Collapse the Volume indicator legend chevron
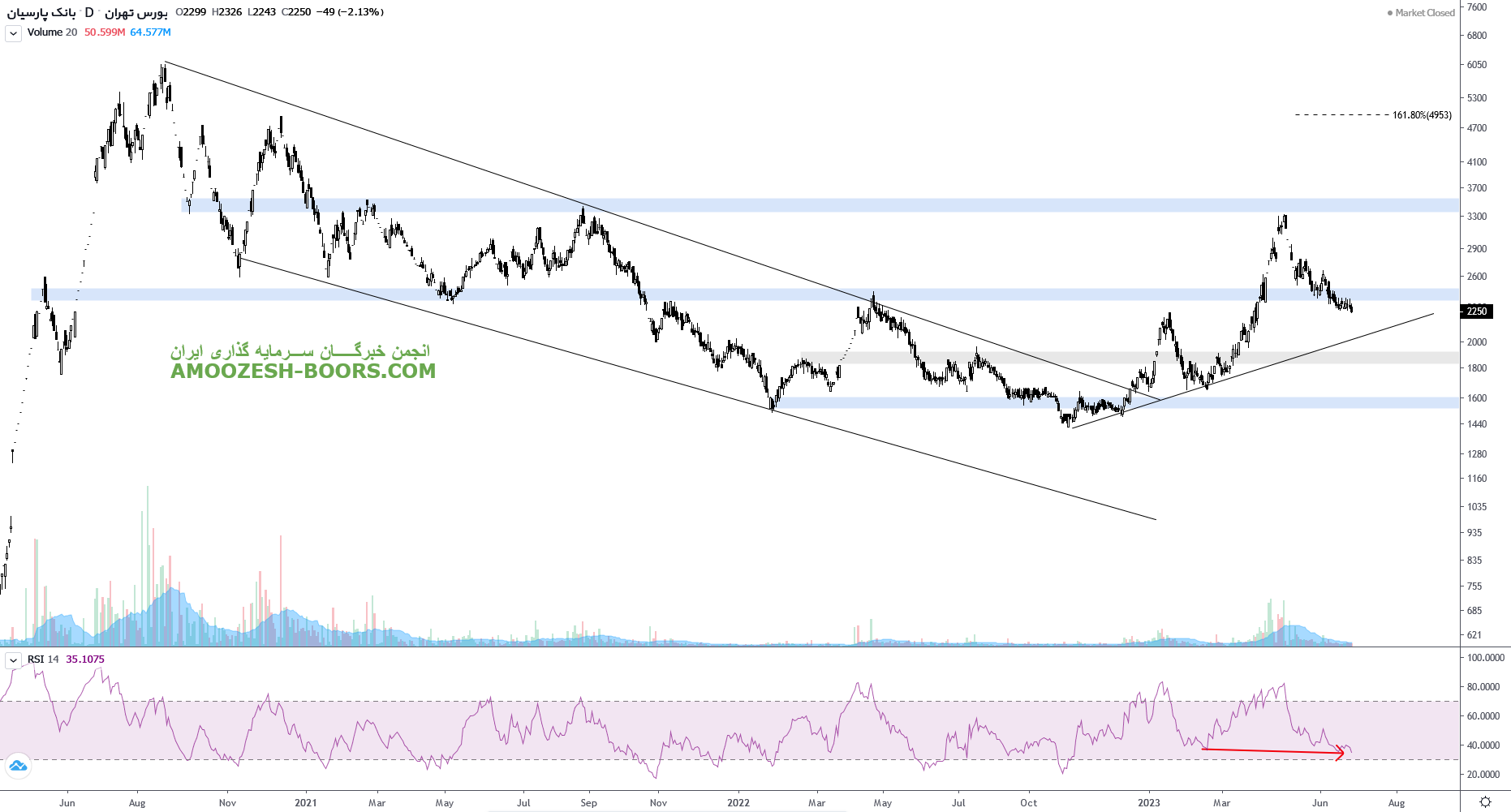 tap(14, 33)
